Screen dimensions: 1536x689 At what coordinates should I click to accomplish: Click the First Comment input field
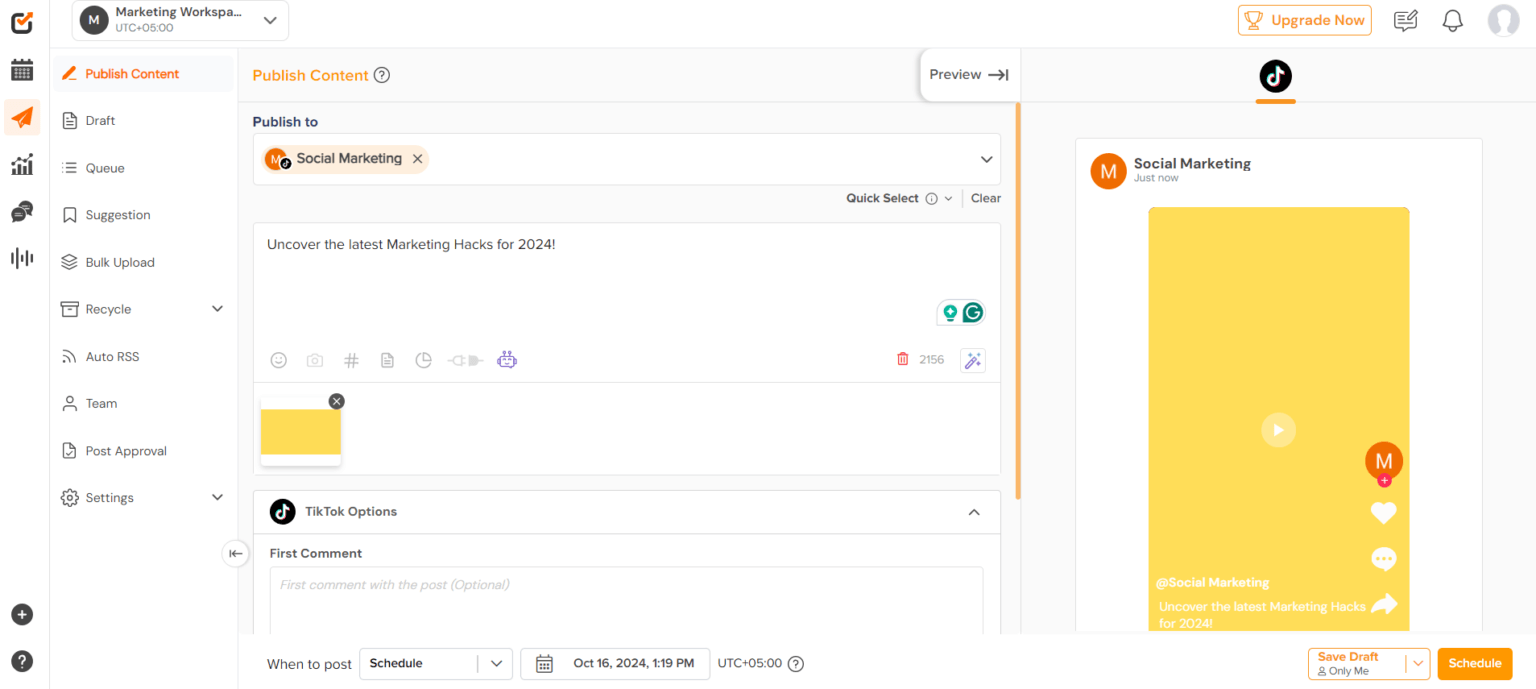(x=626, y=600)
